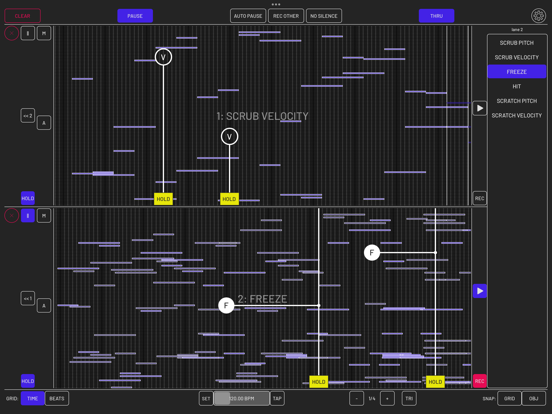Select upper V scrub handle in lane 1
Screen dimensions: 552x414
click(x=163, y=57)
